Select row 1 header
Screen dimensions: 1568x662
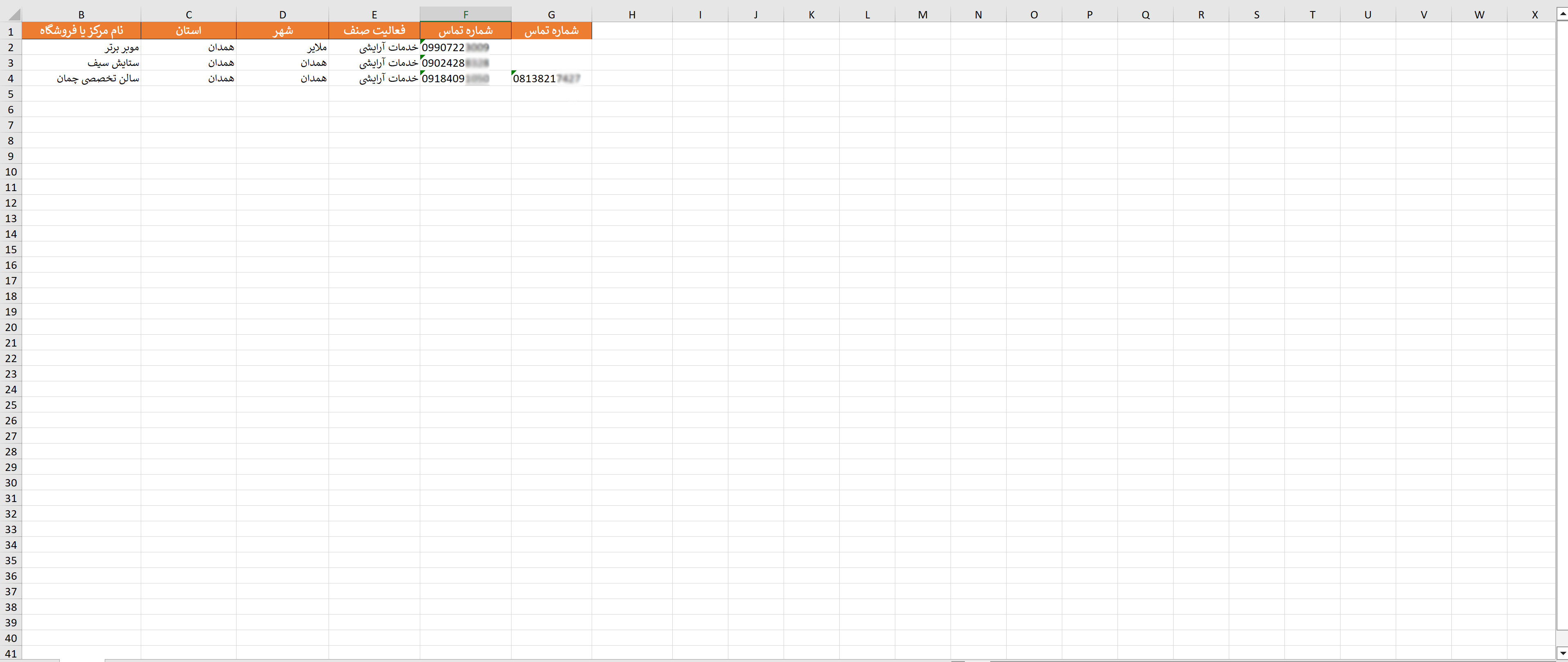coord(11,31)
